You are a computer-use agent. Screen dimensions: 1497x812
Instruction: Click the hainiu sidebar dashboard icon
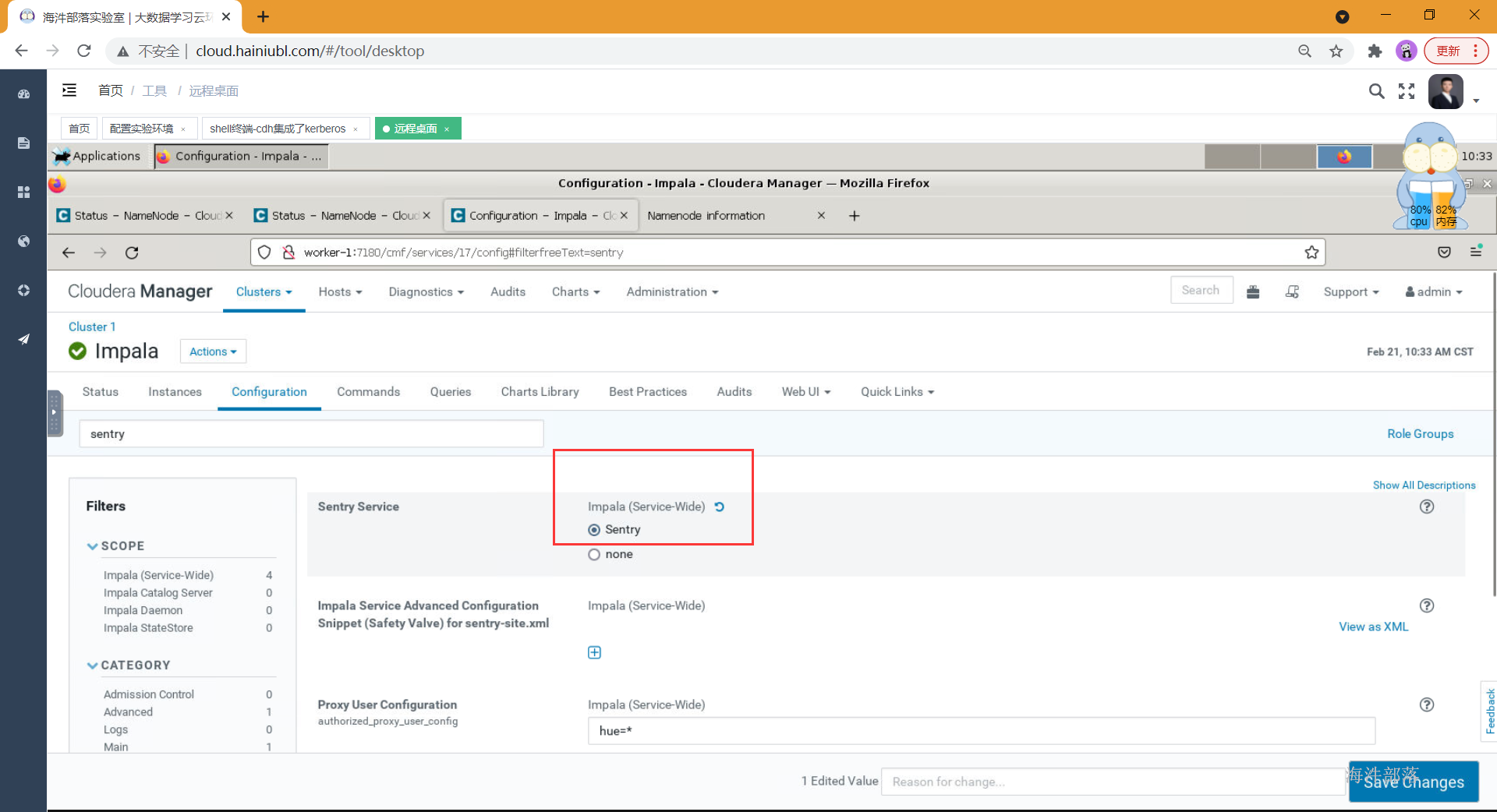[x=23, y=94]
